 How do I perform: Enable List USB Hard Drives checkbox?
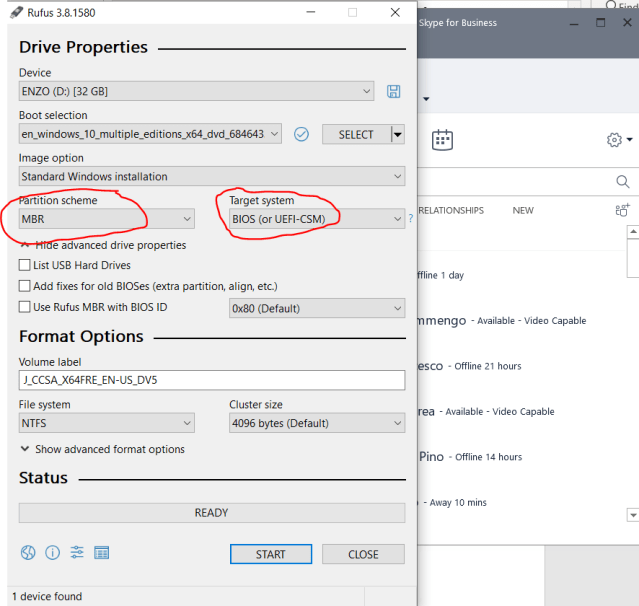25,266
